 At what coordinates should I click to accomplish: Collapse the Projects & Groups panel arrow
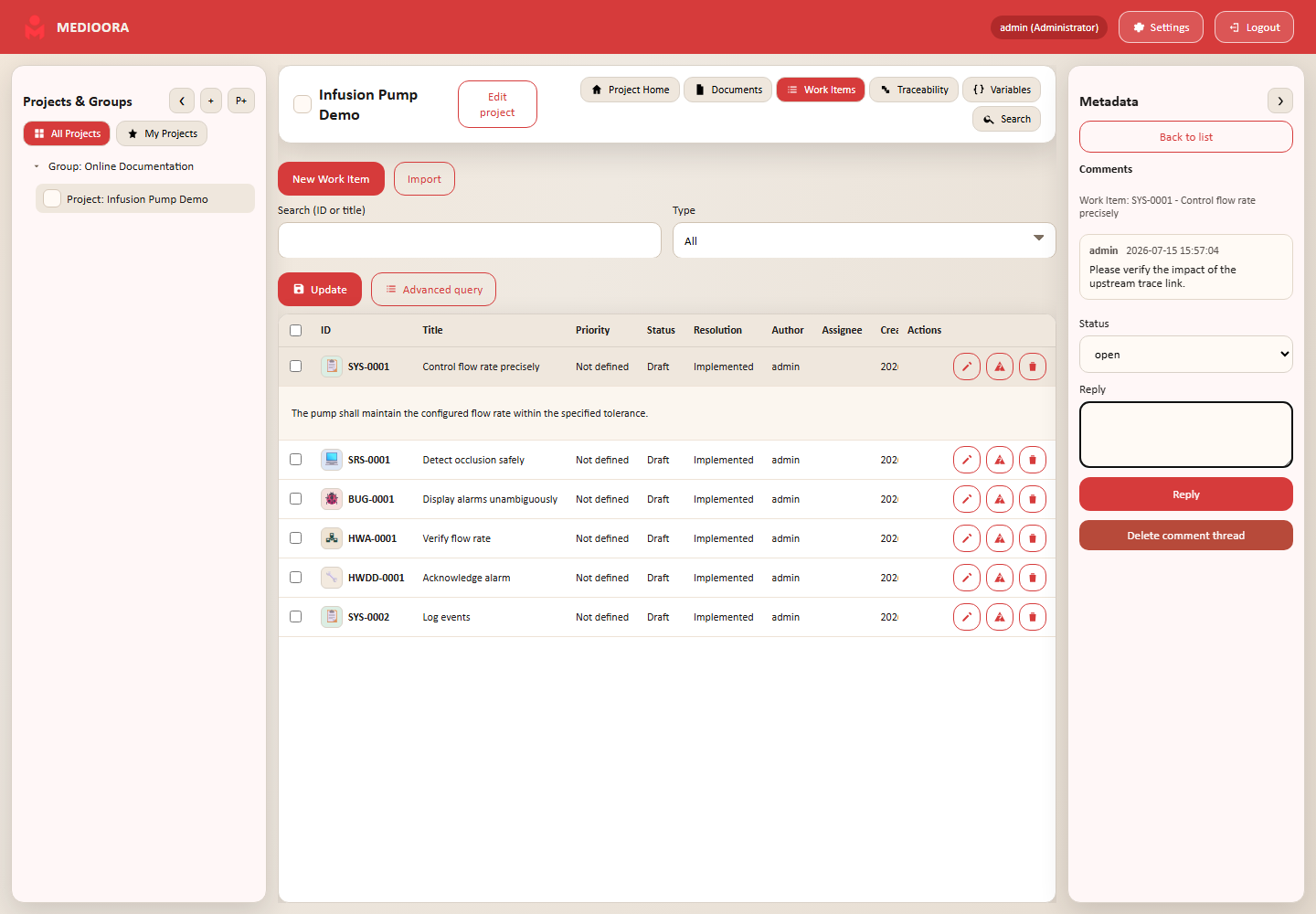click(182, 101)
